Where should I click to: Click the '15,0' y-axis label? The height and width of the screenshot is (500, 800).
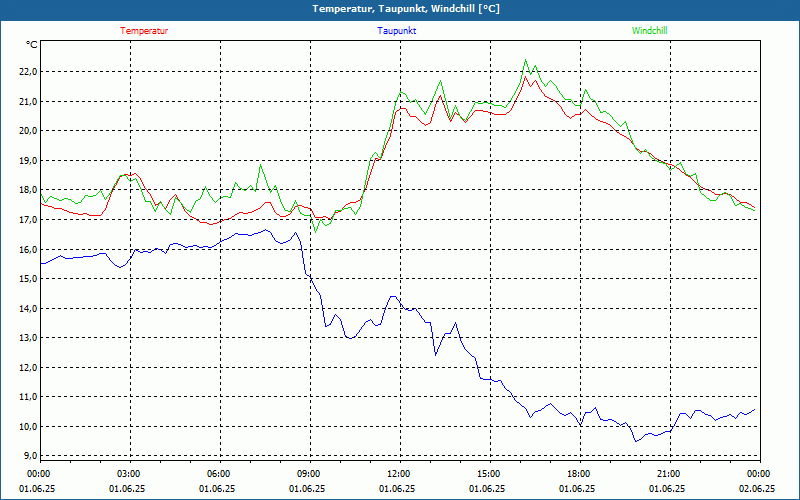click(x=28, y=279)
